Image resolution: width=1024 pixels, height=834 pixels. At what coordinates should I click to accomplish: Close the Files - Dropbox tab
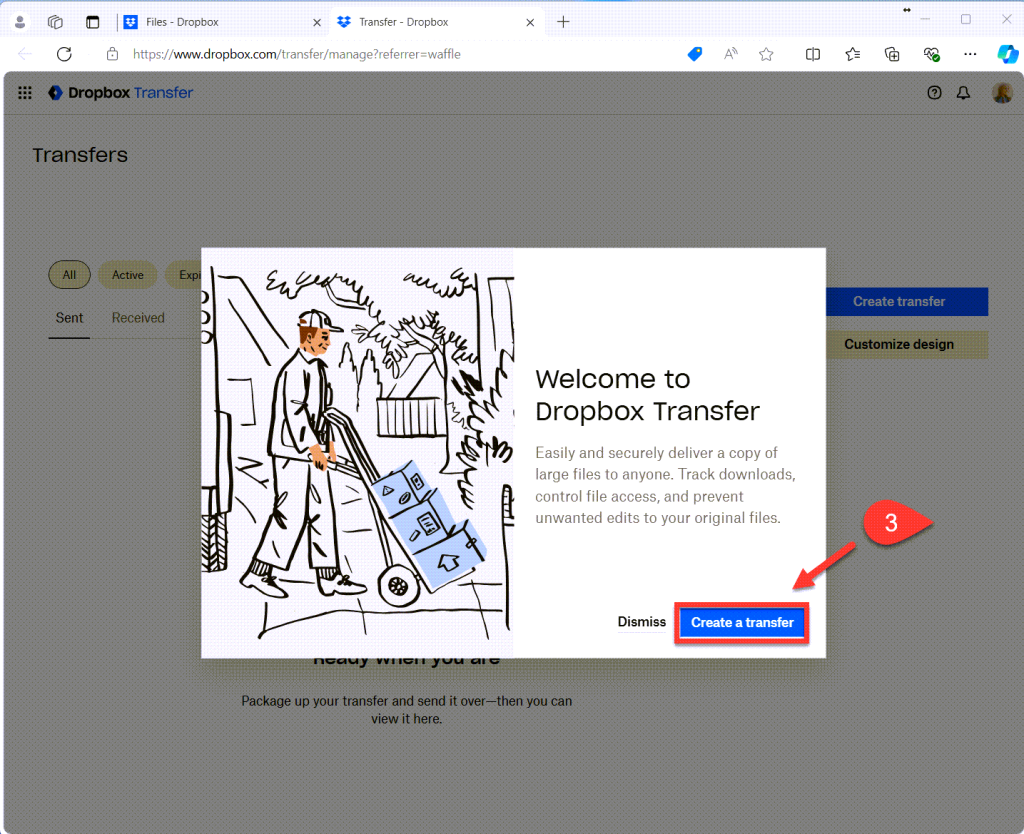317,22
